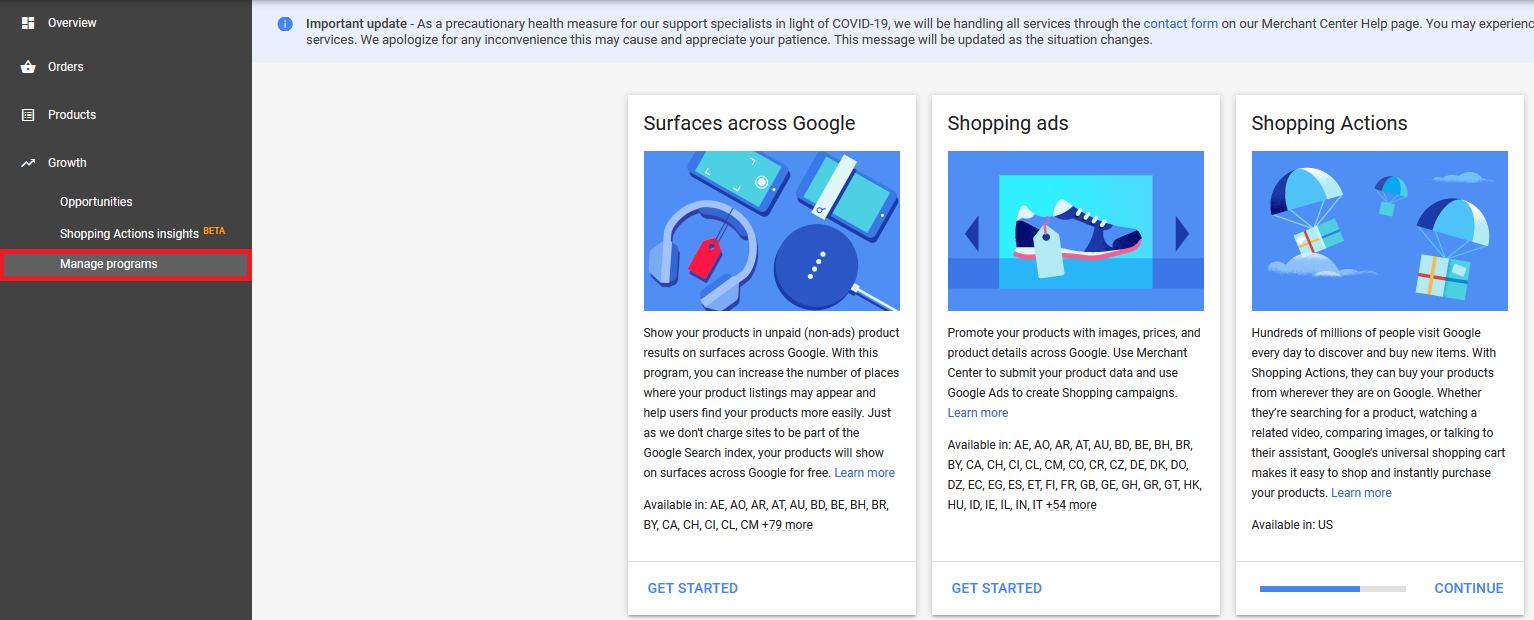Select Manage programs in sidebar
Viewport: 1534px width, 620px height.
[x=109, y=264]
